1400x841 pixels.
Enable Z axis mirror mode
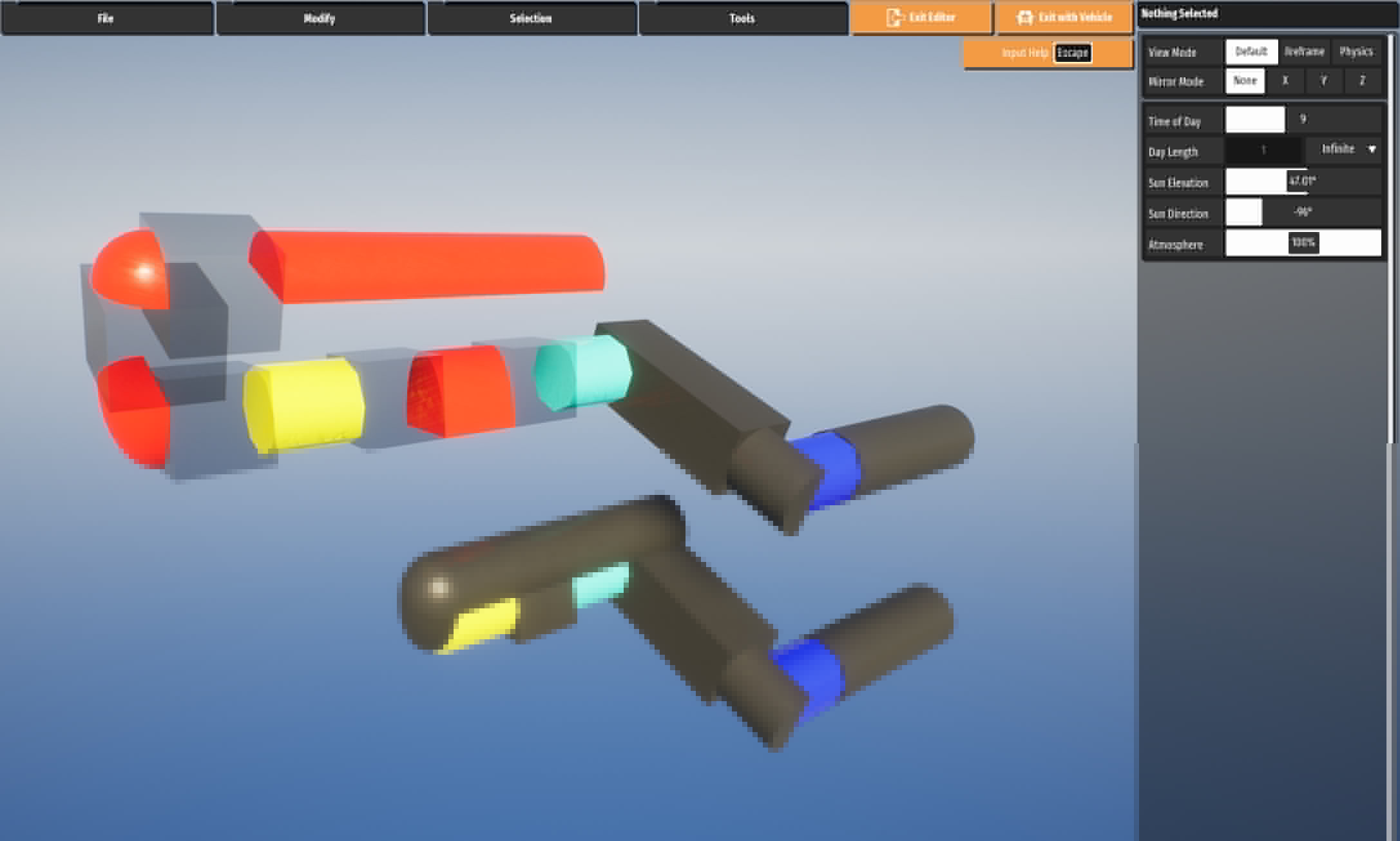coord(1362,81)
